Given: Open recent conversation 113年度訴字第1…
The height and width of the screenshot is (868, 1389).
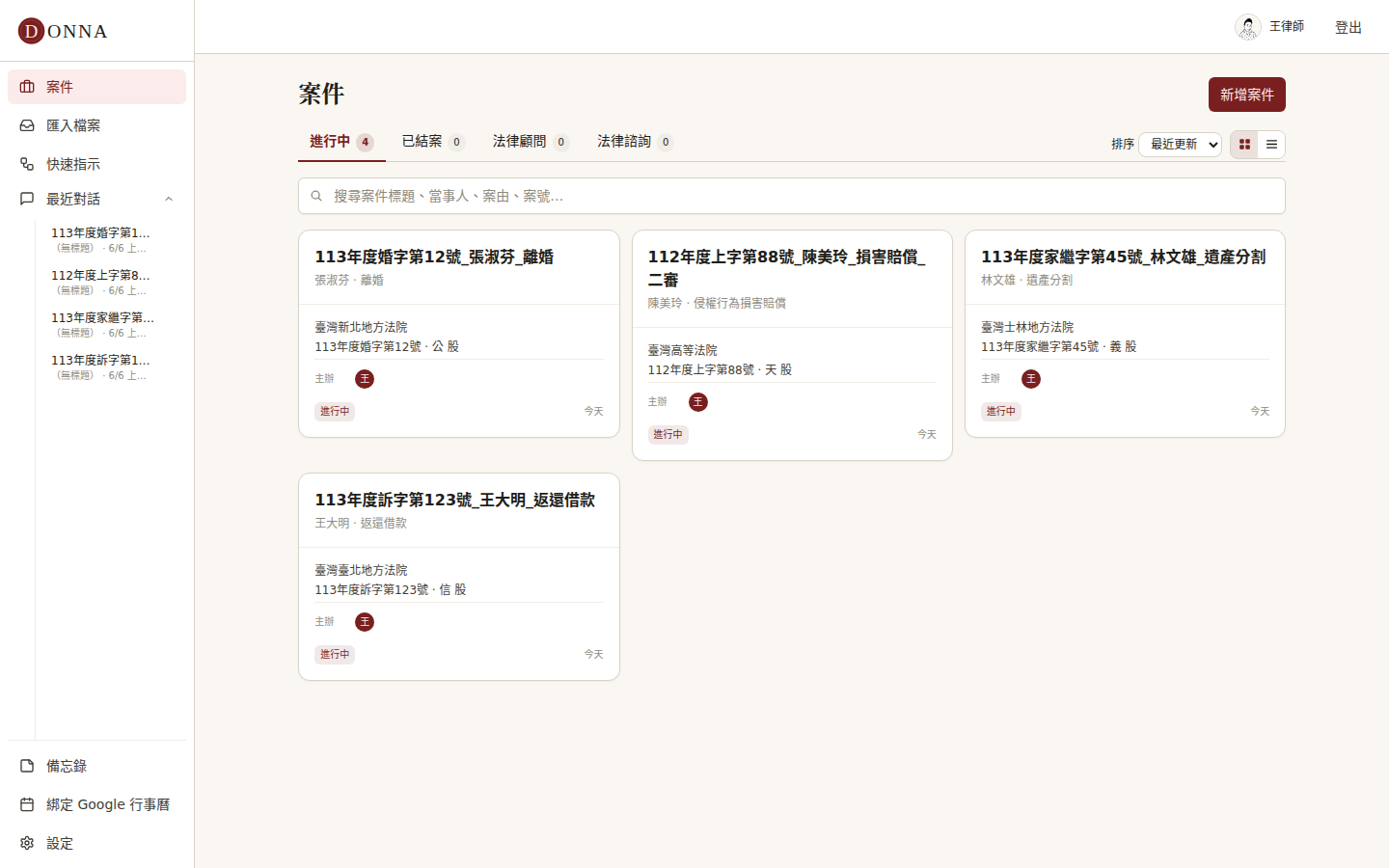Looking at the screenshot, I should (x=111, y=367).
